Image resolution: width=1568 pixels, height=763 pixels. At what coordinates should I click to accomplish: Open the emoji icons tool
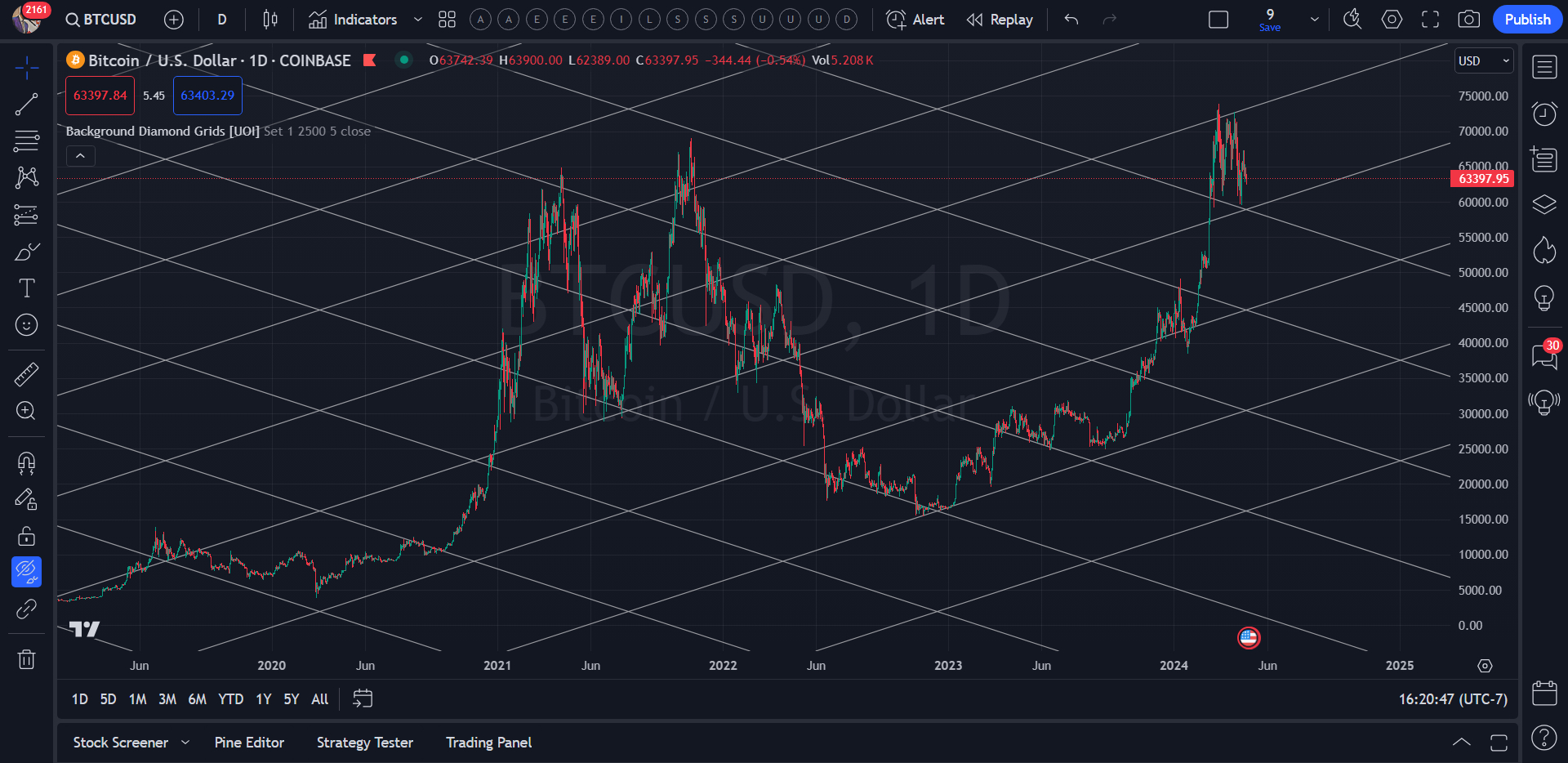coord(26,325)
